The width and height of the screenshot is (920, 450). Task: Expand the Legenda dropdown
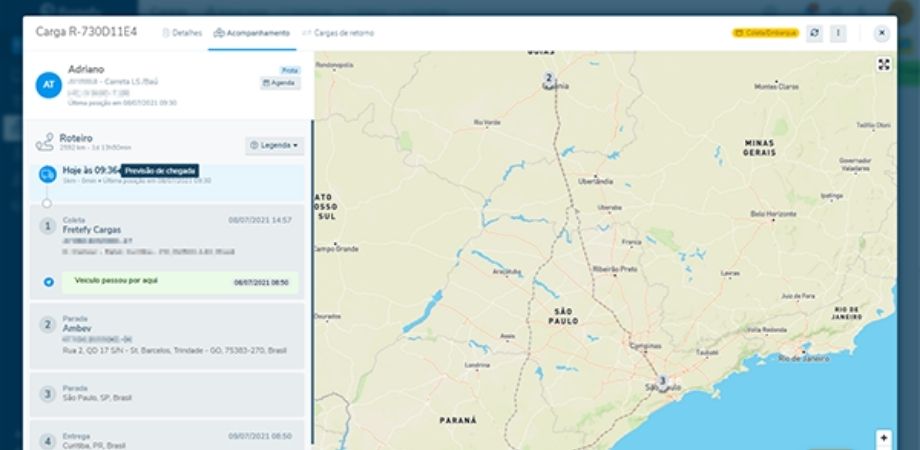click(x=274, y=146)
